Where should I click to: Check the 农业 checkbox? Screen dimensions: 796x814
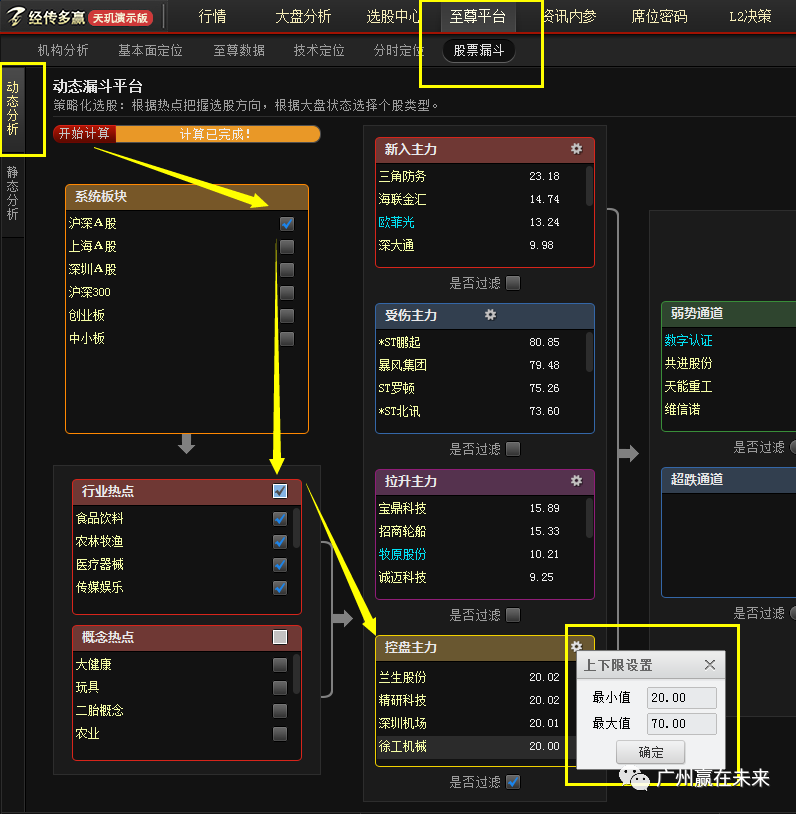pos(280,734)
